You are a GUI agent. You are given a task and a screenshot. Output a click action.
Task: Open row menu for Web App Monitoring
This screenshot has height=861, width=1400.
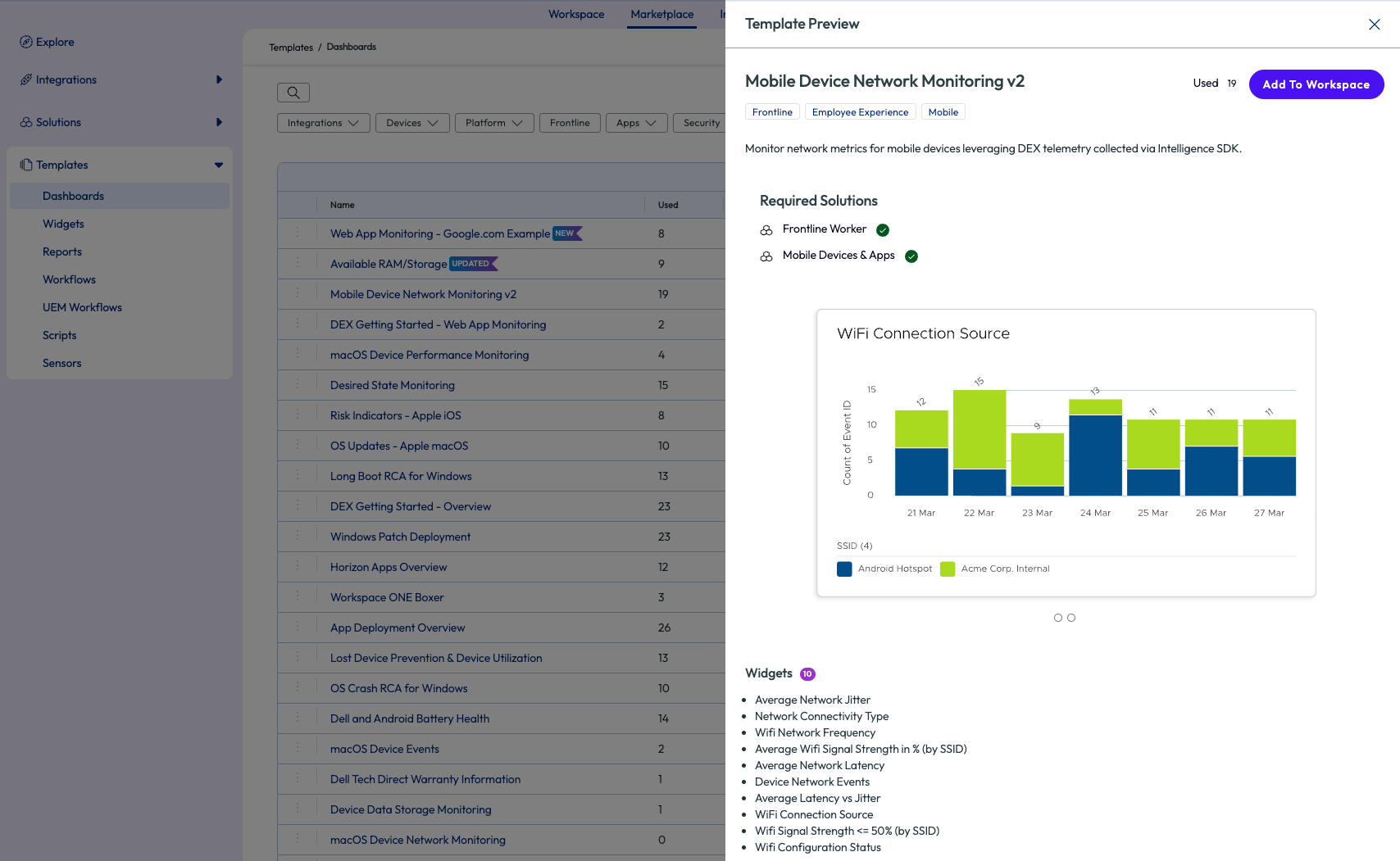[x=298, y=233]
